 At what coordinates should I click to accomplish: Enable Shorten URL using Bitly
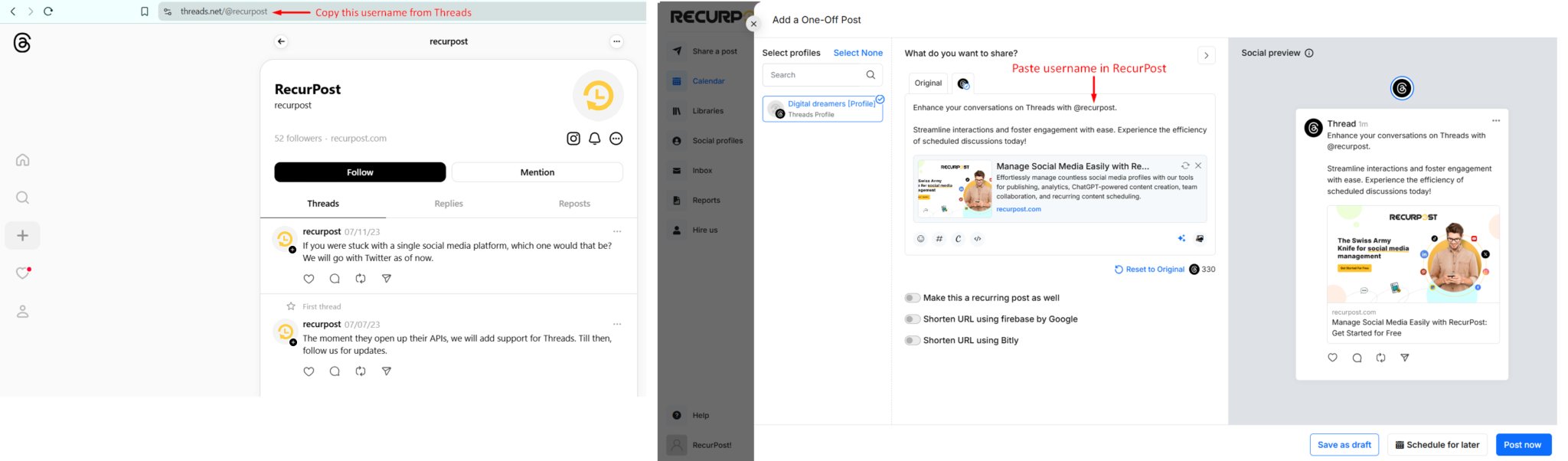tap(912, 341)
